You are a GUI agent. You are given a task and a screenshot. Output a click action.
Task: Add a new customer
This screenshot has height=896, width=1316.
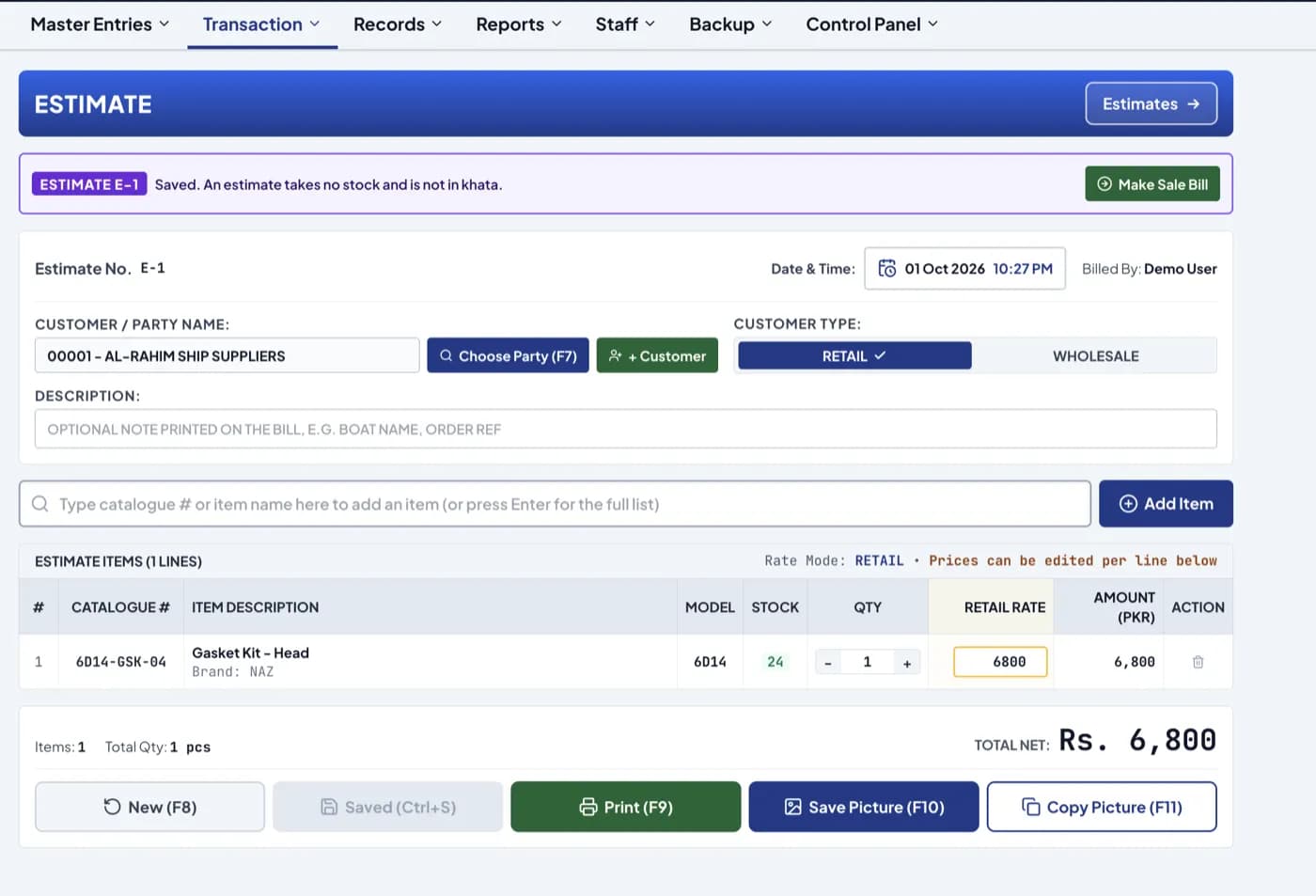click(x=657, y=356)
